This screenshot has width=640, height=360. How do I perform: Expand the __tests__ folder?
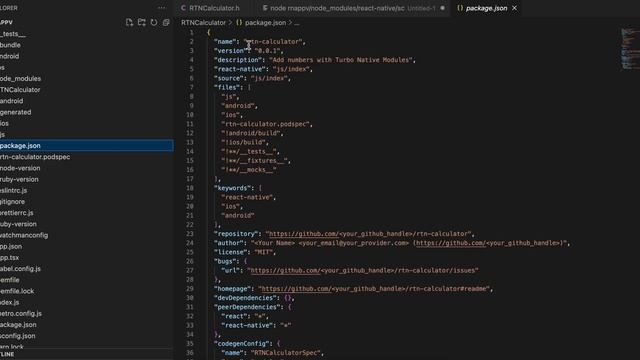coord(87,34)
